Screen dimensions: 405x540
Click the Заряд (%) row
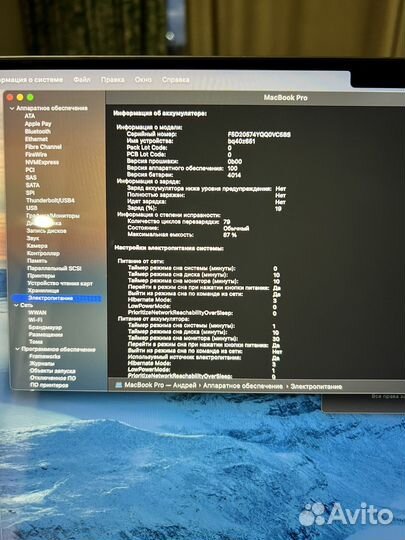(x=205, y=208)
